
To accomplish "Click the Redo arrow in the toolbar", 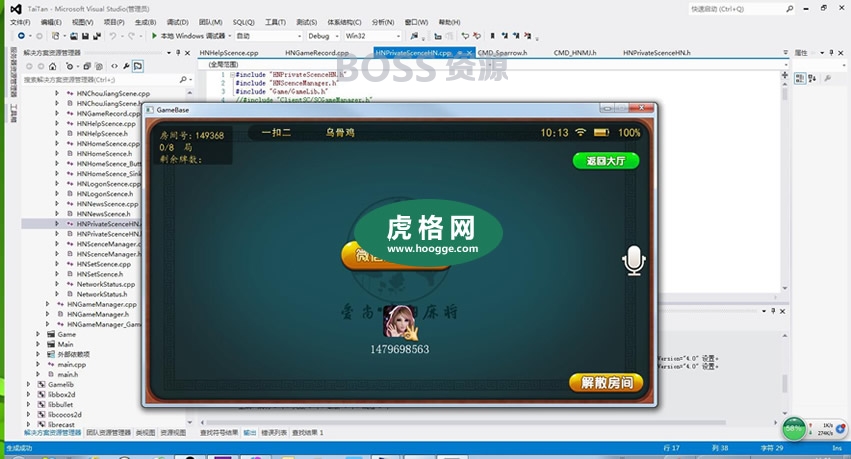I will pyautogui.click(x=131, y=36).
